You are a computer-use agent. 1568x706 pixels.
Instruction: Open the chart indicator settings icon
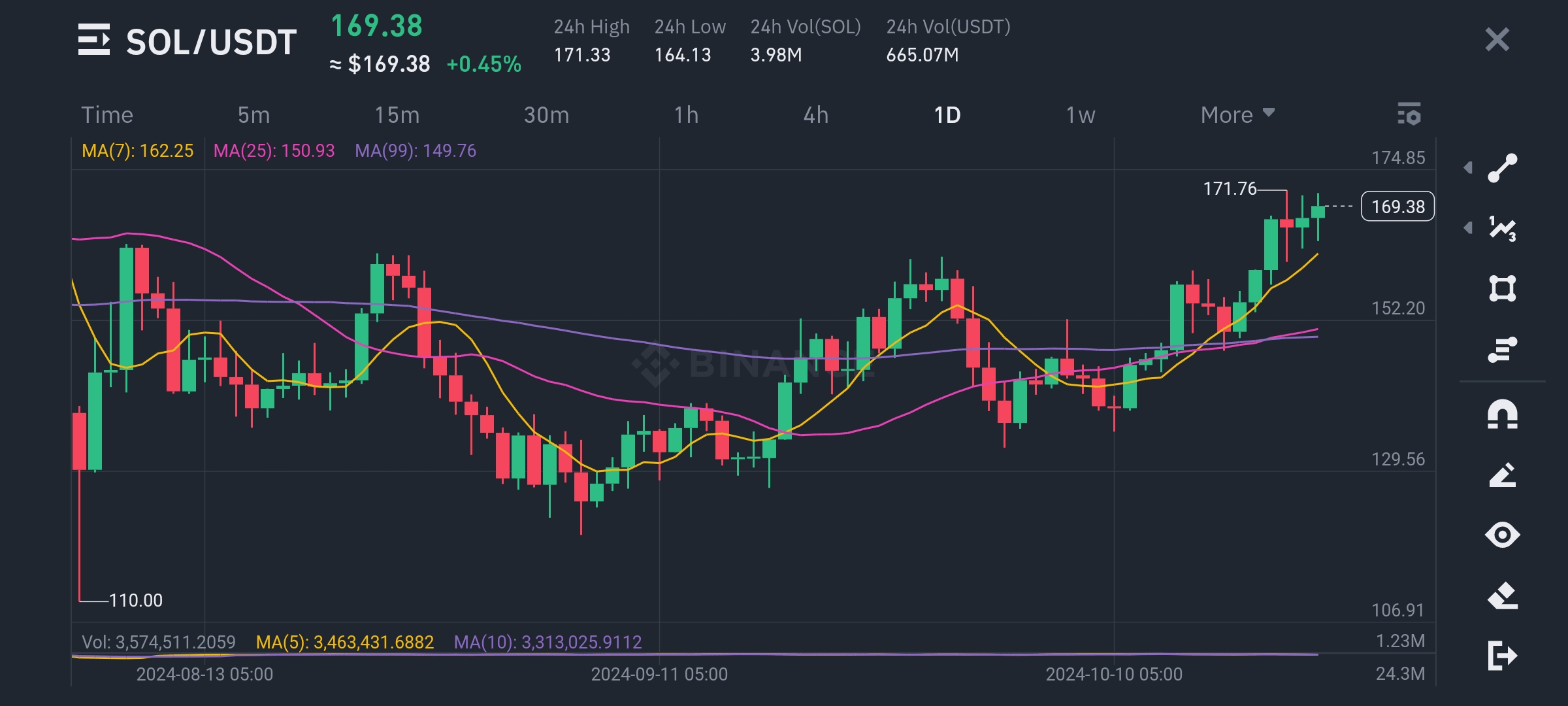pos(1409,114)
